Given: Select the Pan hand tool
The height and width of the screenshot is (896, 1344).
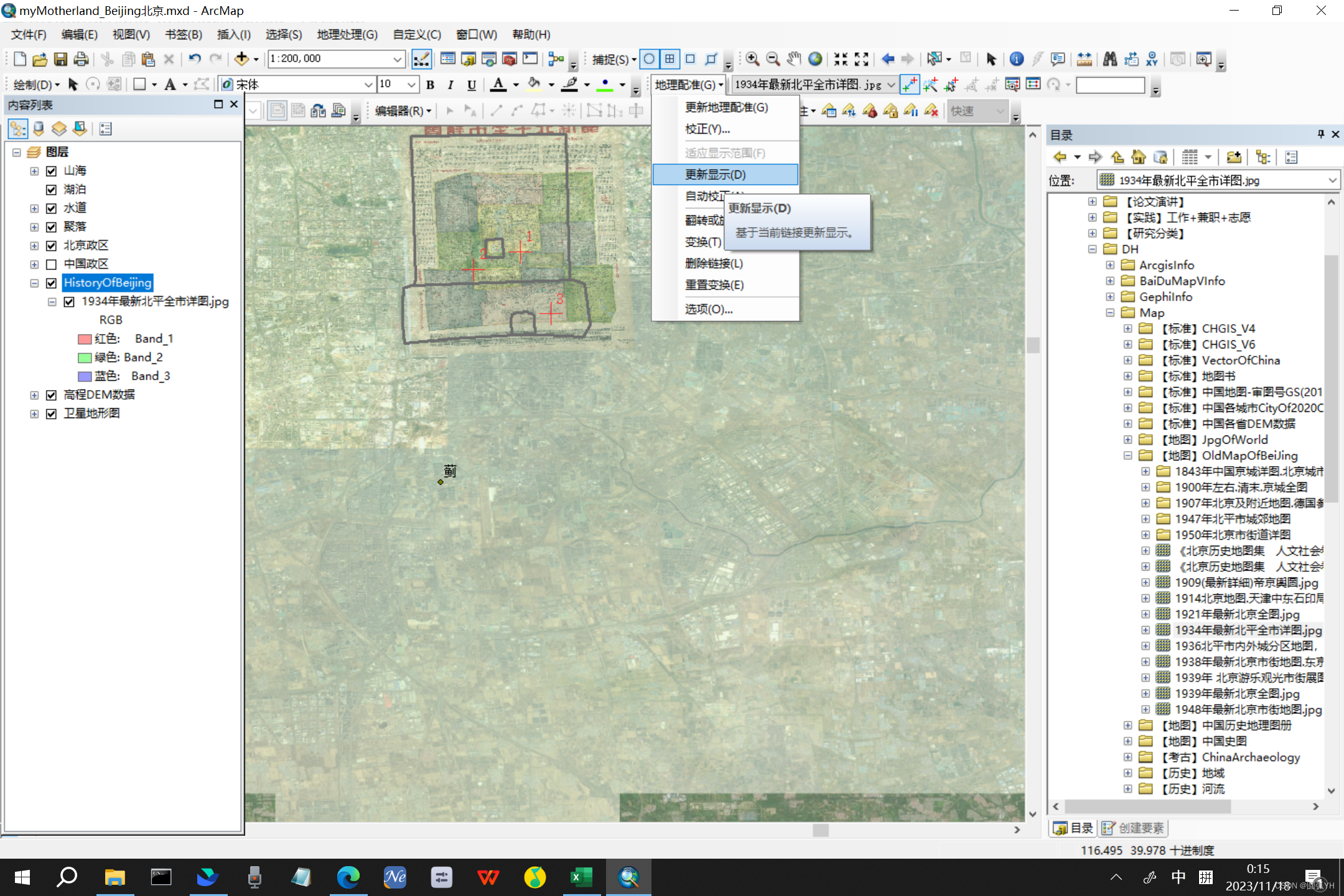Looking at the screenshot, I should pyautogui.click(x=794, y=59).
